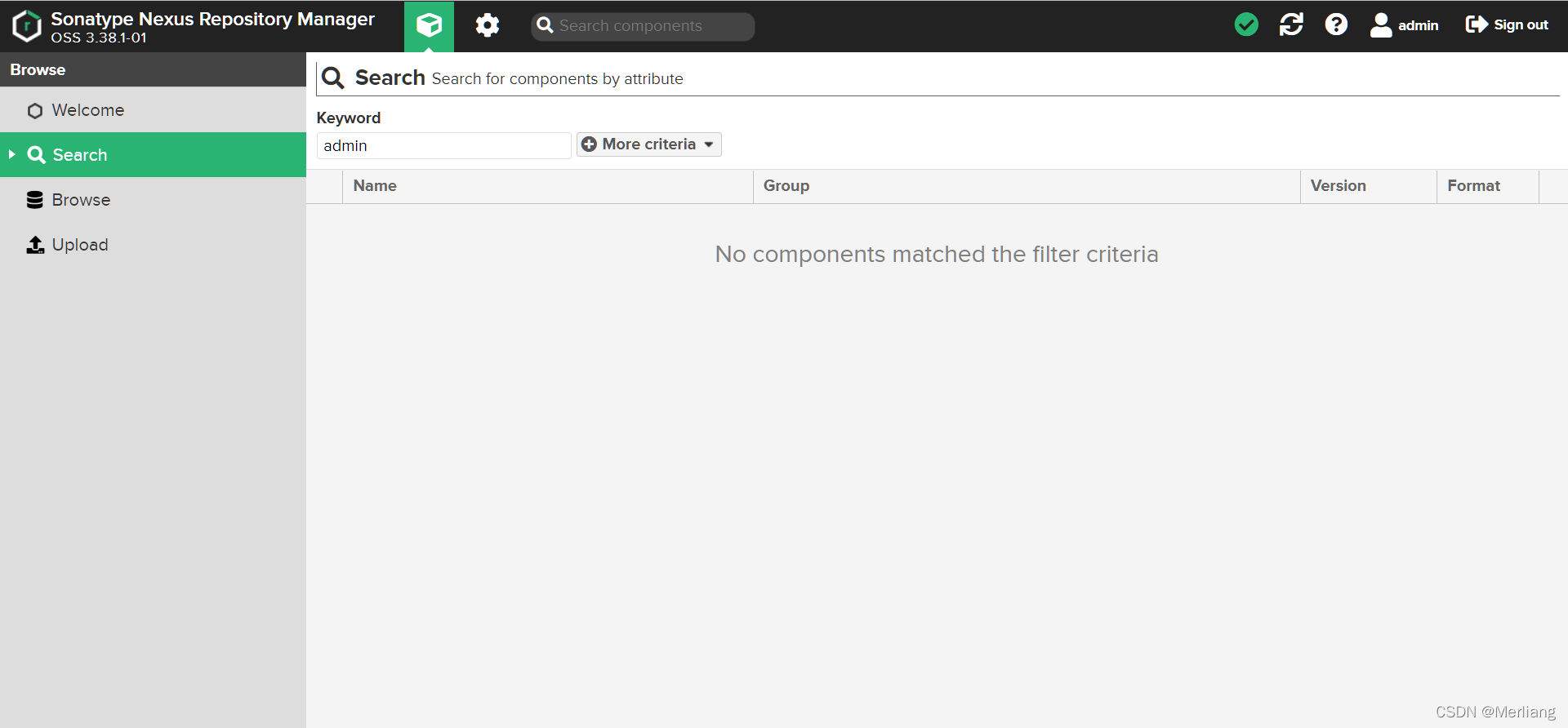Viewport: 1568px width, 728px height.
Task: Click the Browse panel header
Action: pyautogui.click(x=154, y=70)
